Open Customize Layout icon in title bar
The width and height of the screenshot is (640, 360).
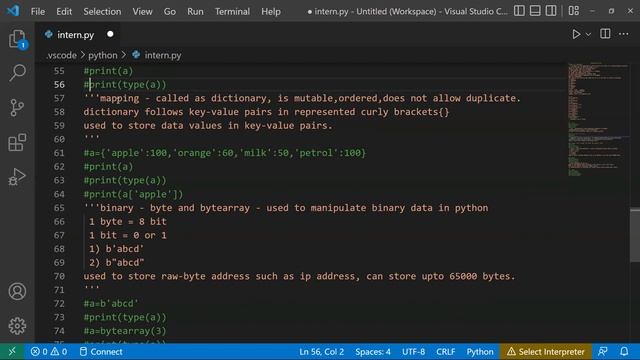(x=573, y=11)
